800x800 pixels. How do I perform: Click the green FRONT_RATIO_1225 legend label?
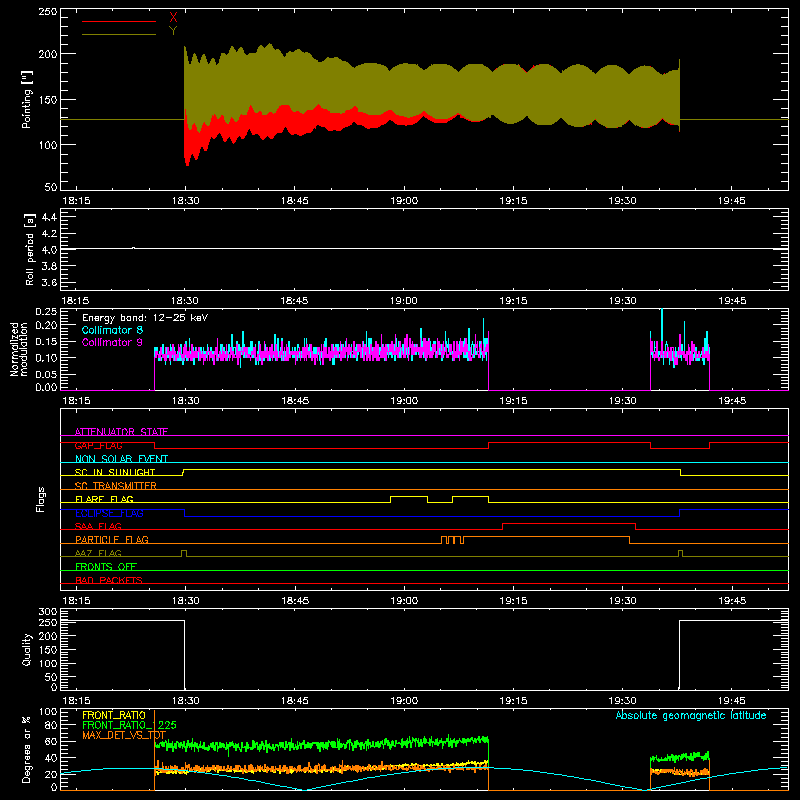(129, 725)
